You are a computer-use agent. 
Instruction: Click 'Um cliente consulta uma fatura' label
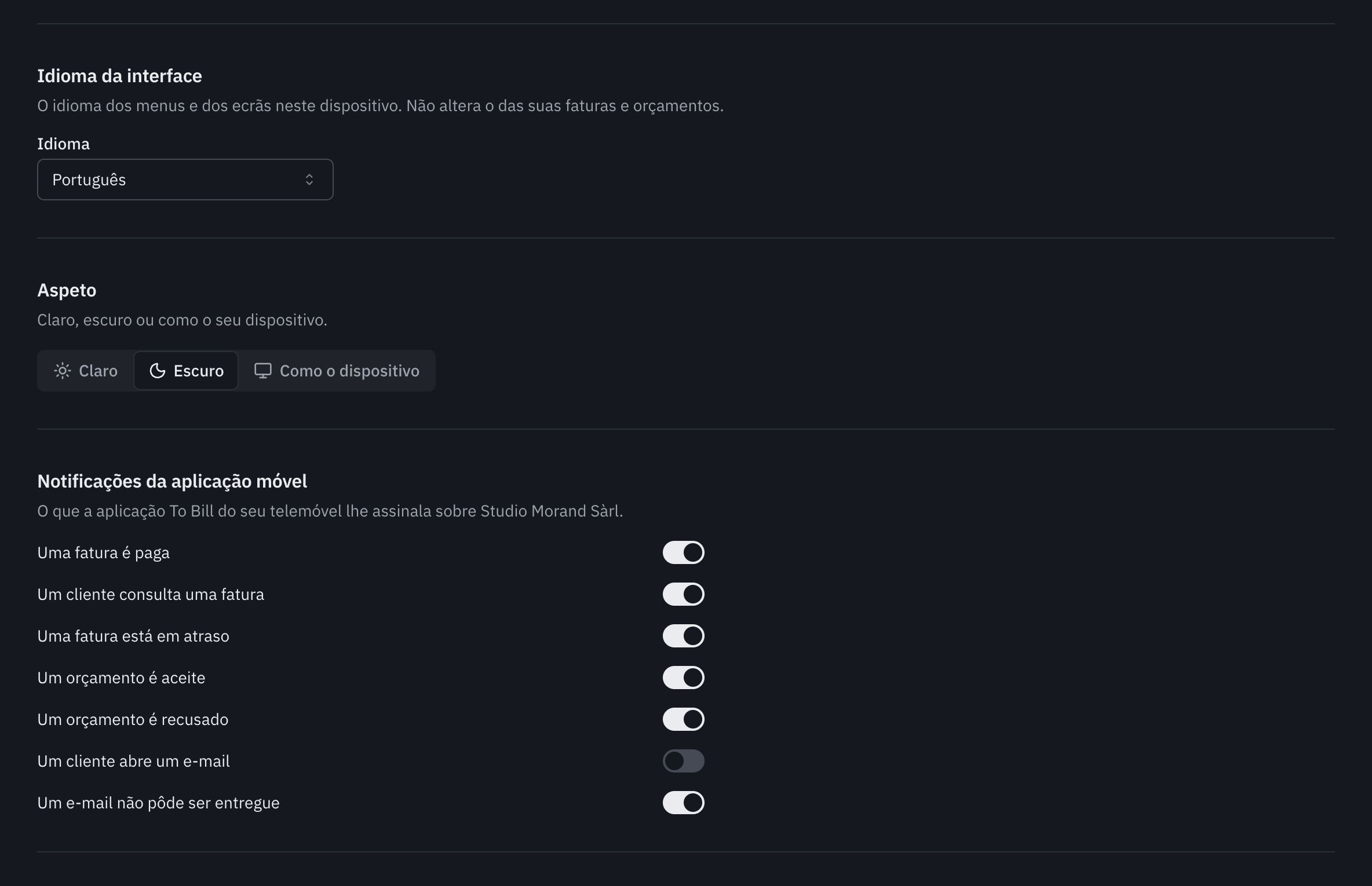point(151,594)
